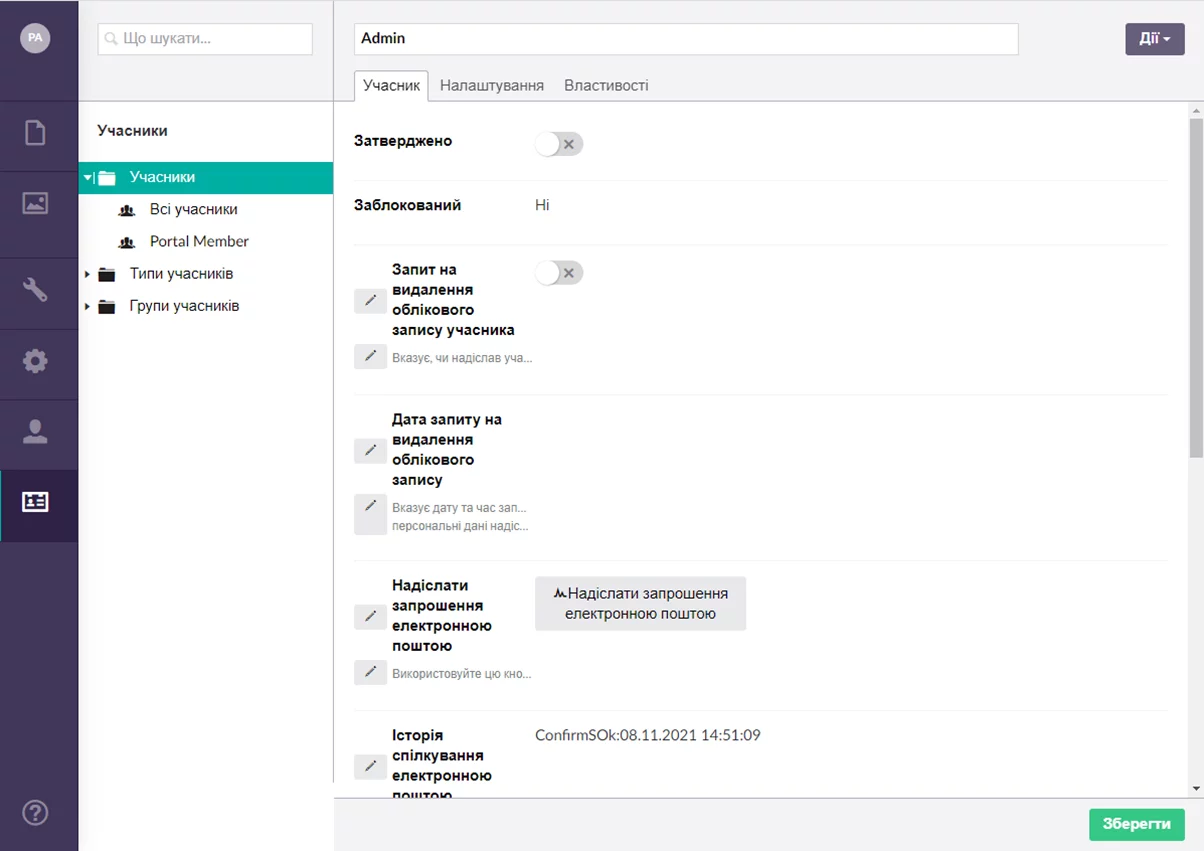This screenshot has height=851, width=1204.
Task: Open the Users person icon in sidebar
Action: click(x=35, y=432)
